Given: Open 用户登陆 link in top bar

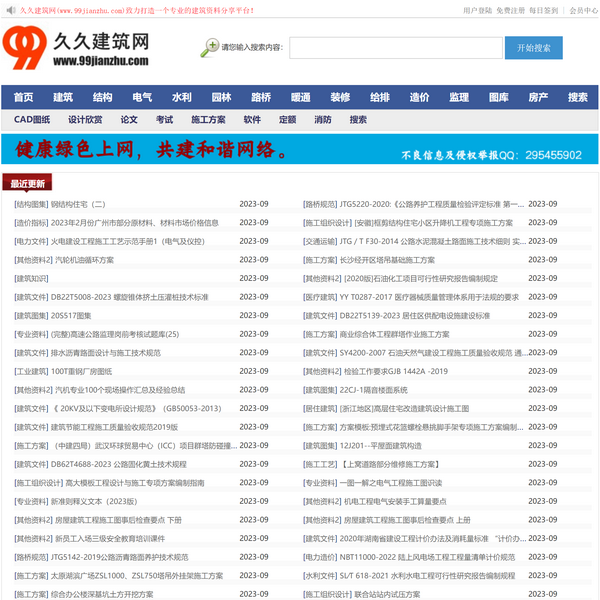Looking at the screenshot, I should (477, 11).
